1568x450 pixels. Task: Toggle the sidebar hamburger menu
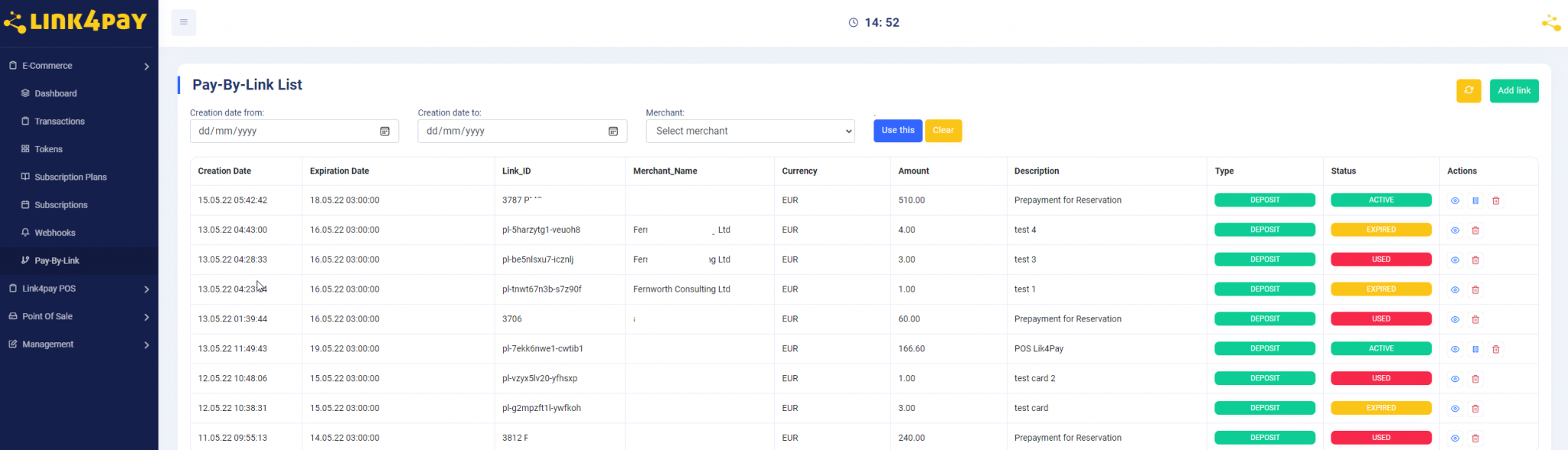(x=184, y=22)
